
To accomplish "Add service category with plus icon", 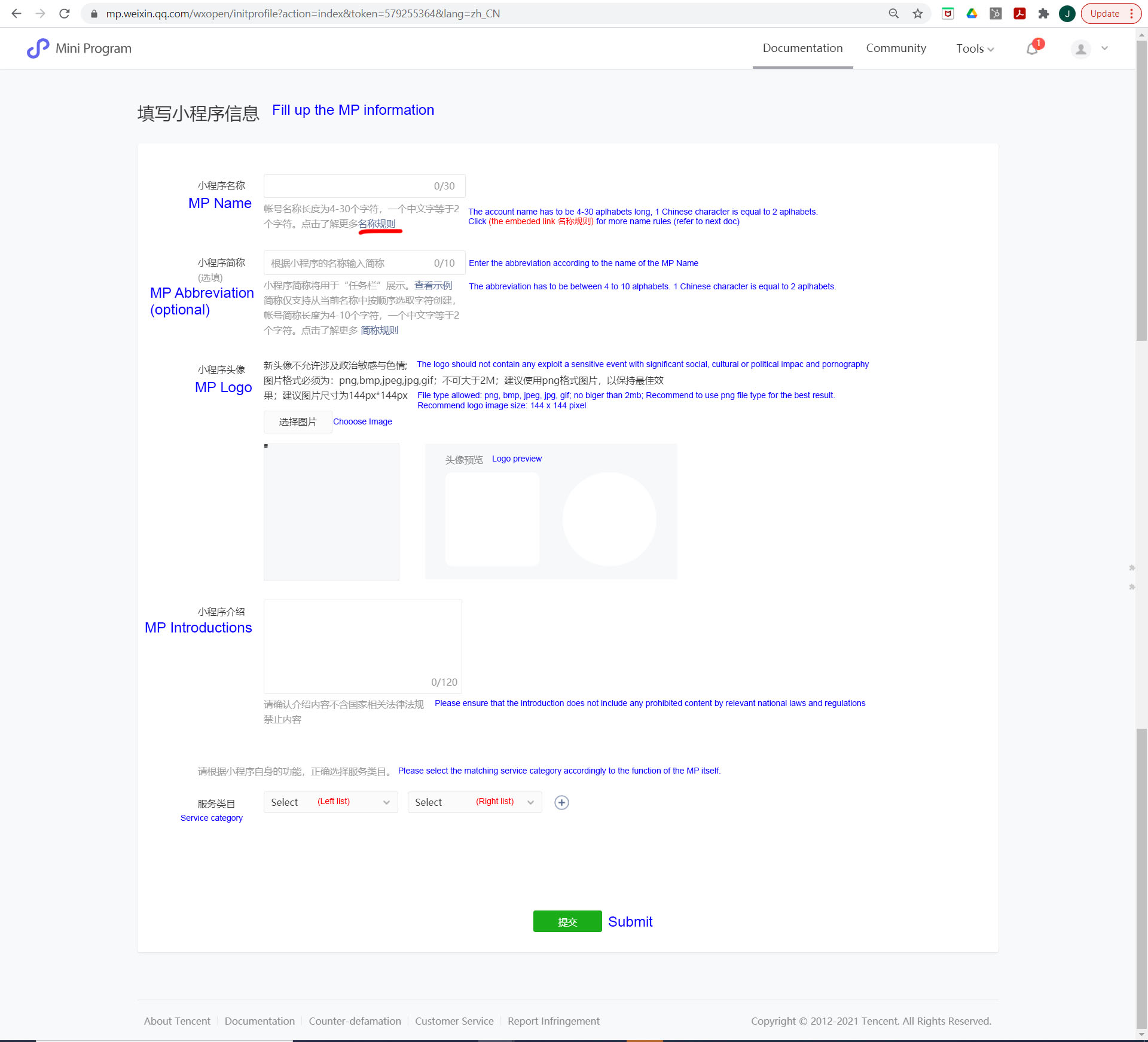I will (561, 802).
